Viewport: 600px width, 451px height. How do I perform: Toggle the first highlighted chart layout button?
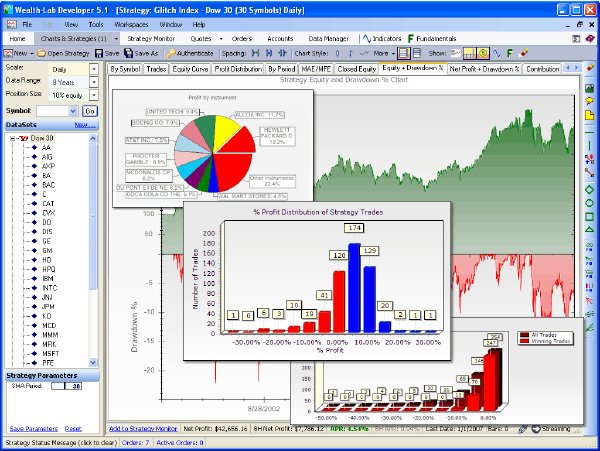(403, 53)
